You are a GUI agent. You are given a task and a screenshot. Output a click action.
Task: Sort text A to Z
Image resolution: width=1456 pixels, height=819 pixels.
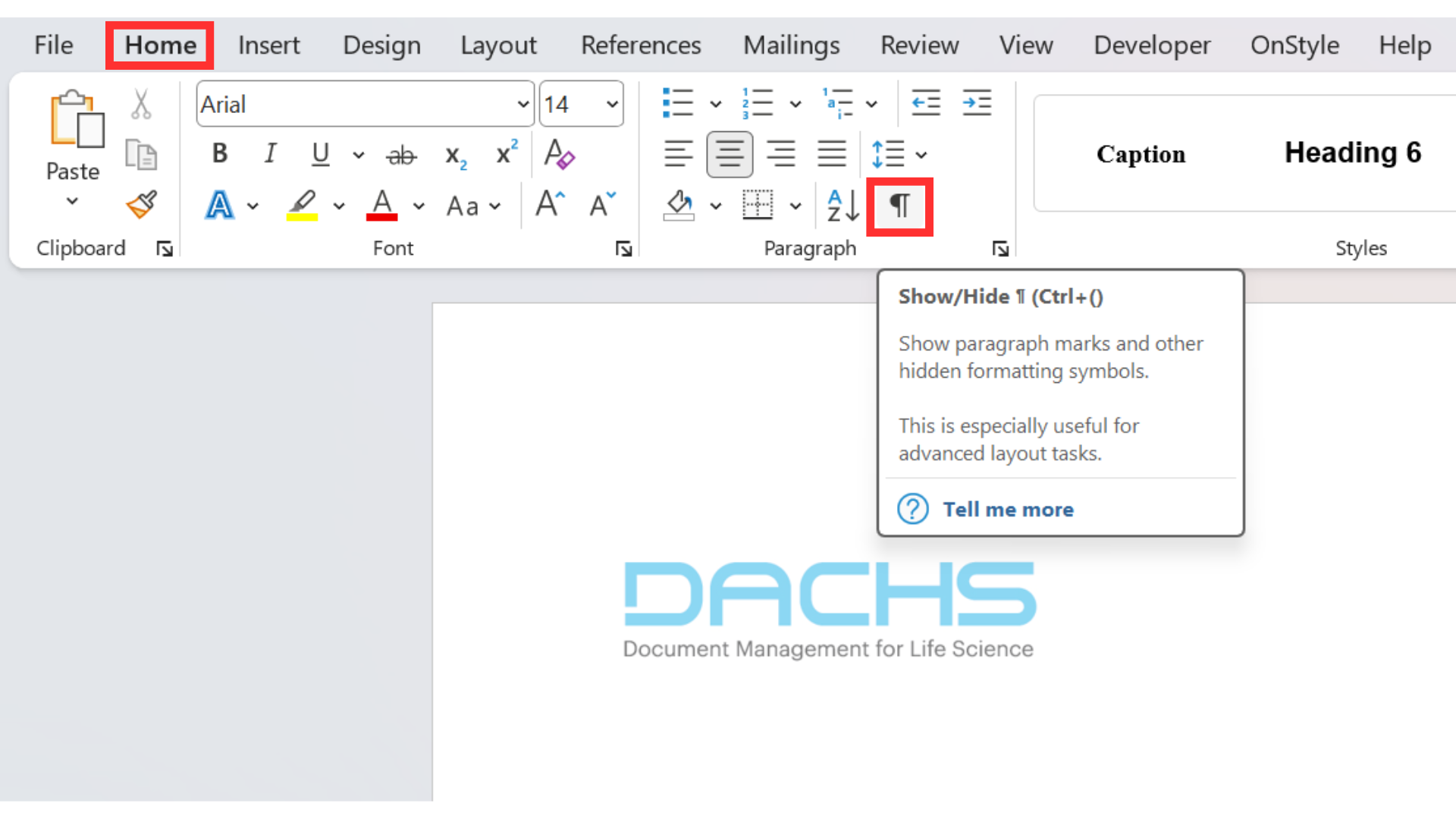pyautogui.click(x=843, y=206)
